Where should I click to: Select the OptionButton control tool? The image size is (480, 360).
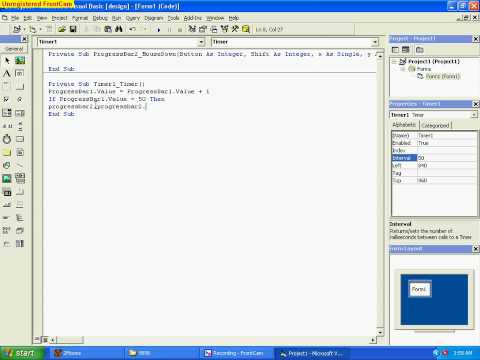[x=20, y=100]
